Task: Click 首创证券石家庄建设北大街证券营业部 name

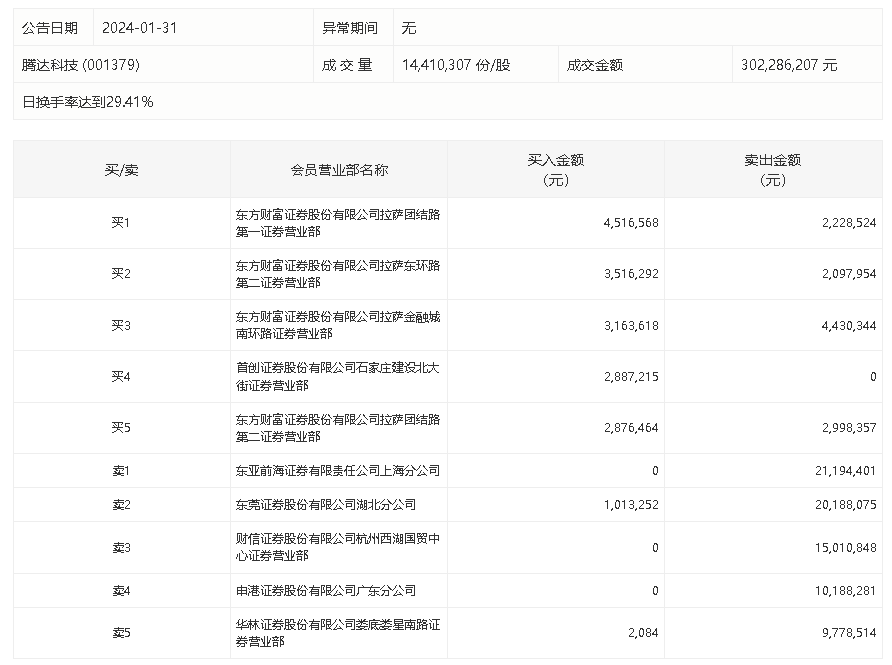Action: tap(338, 377)
